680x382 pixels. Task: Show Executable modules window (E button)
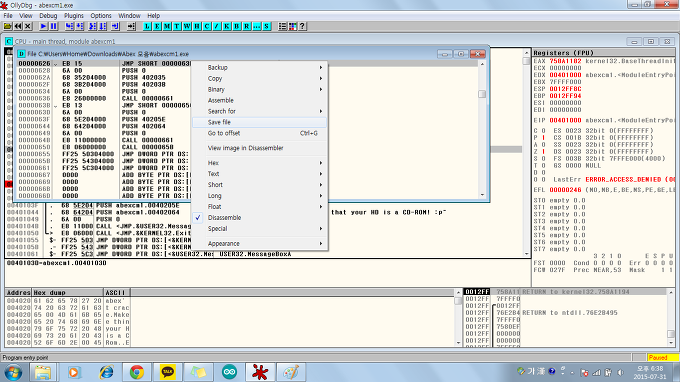[157, 26]
